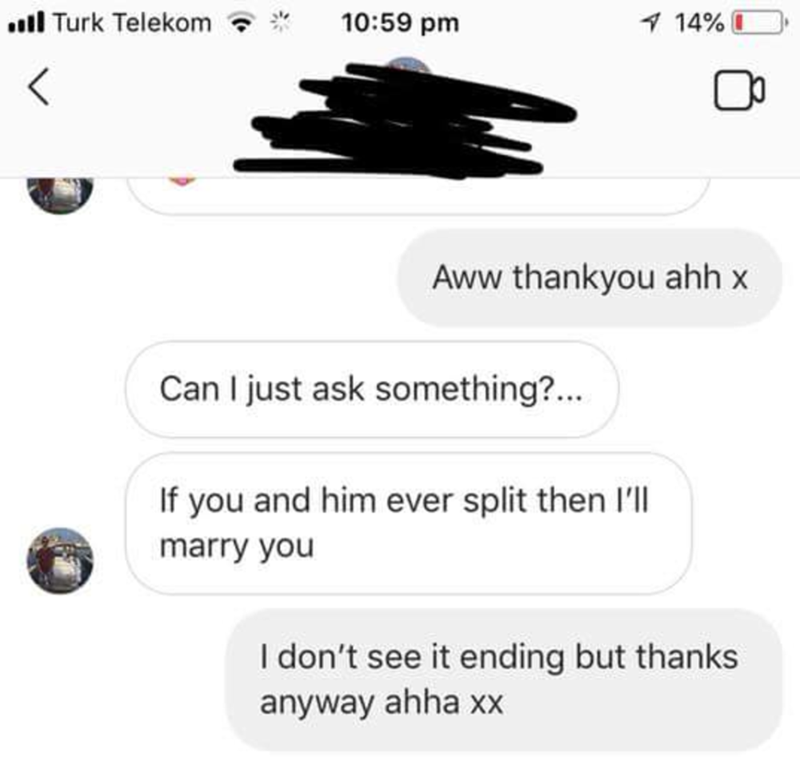Tap the back arrow to leave chat
Viewport: 800px width, 757px height.
39,87
